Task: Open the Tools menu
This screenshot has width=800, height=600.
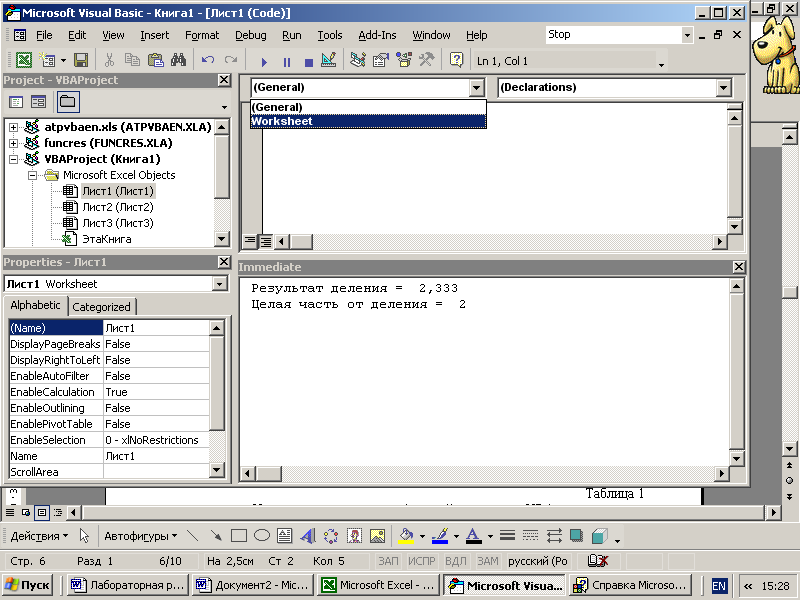Action: [330, 35]
